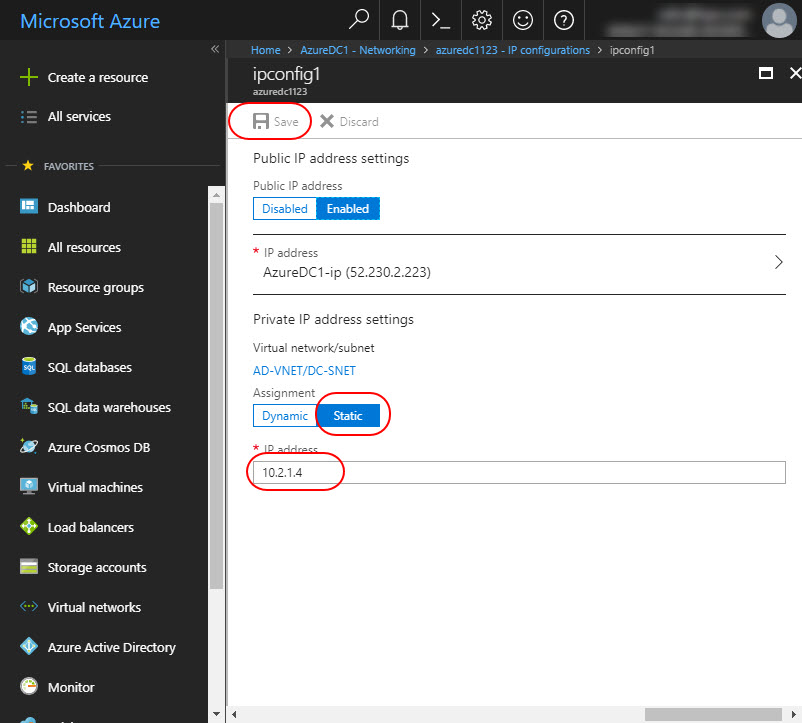The width and height of the screenshot is (802, 723).
Task: Open Create a resource menu entry
Action: pyautogui.click(x=98, y=77)
